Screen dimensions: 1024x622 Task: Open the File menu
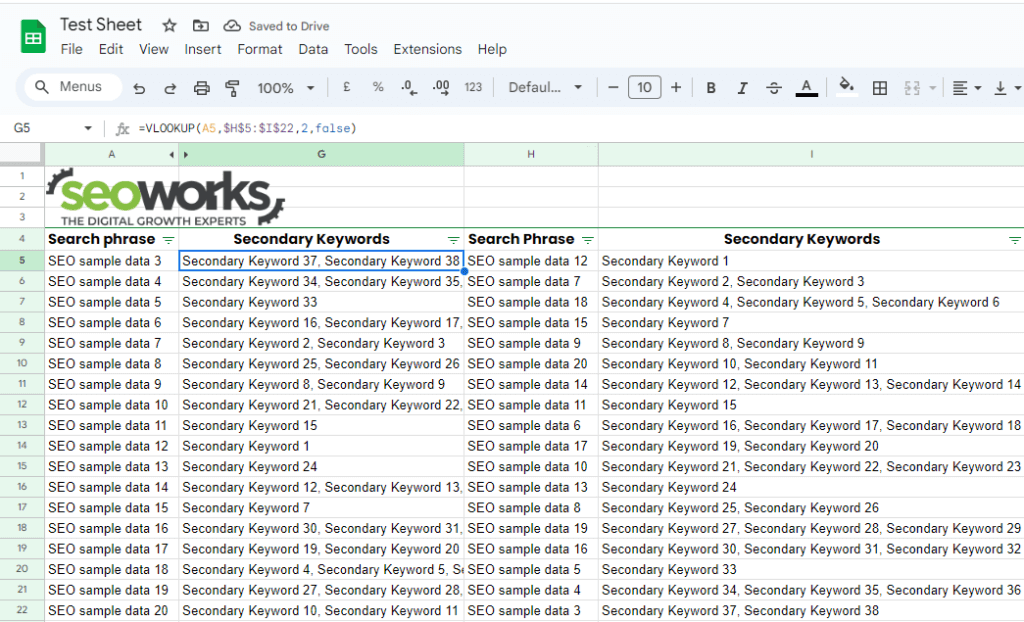(x=71, y=49)
